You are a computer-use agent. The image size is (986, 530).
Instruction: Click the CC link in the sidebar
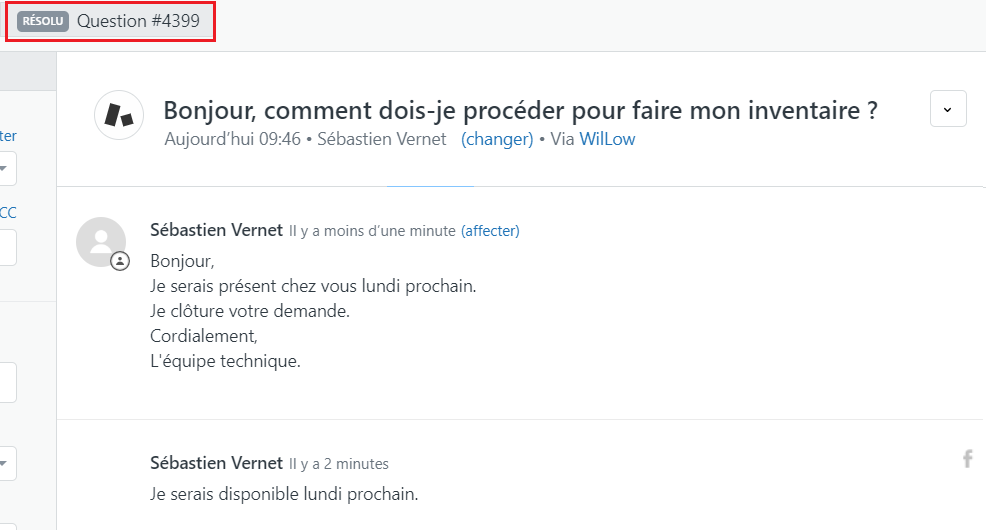pyautogui.click(x=8, y=213)
